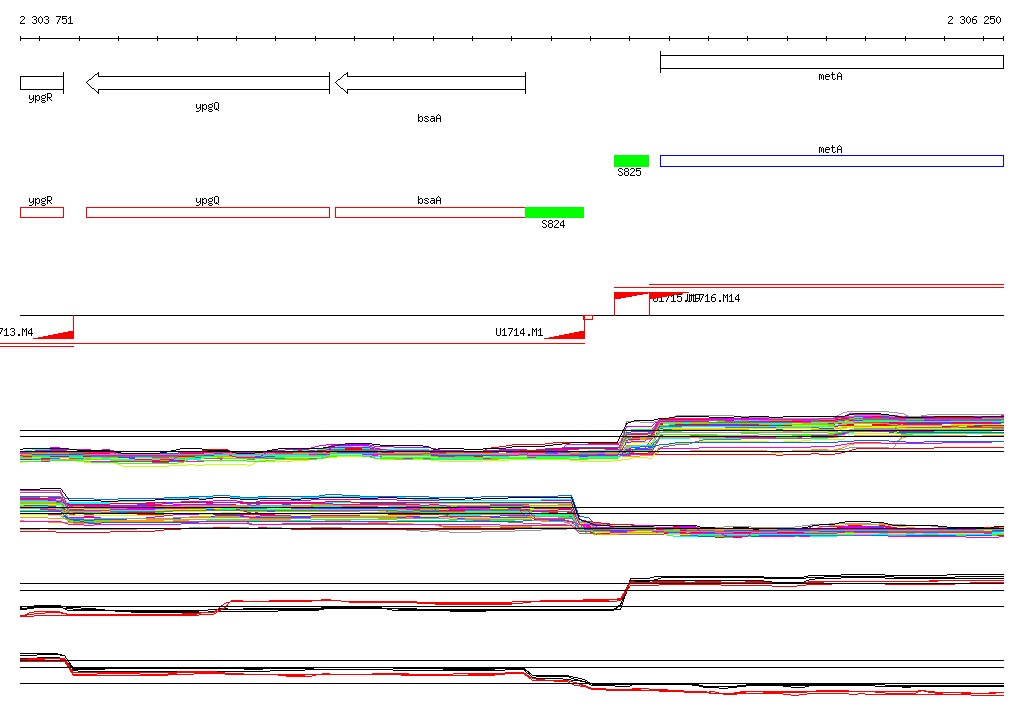Click the S825 label
Viewport: 1024px width, 714px height.
(x=630, y=172)
